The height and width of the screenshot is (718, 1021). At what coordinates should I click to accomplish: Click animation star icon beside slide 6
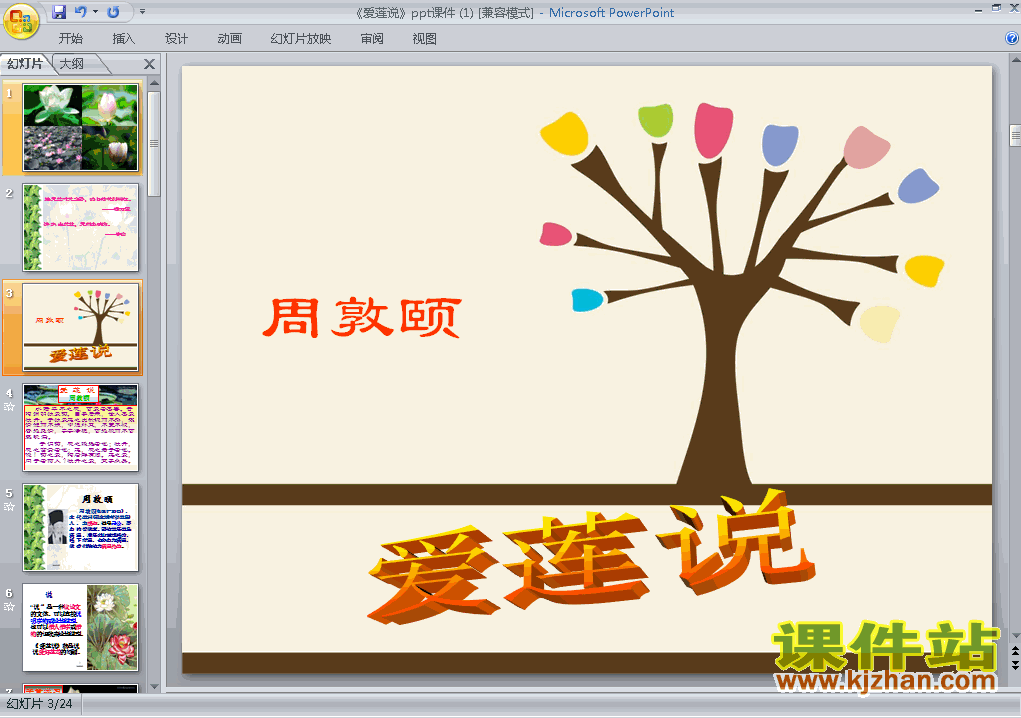(x=9, y=607)
